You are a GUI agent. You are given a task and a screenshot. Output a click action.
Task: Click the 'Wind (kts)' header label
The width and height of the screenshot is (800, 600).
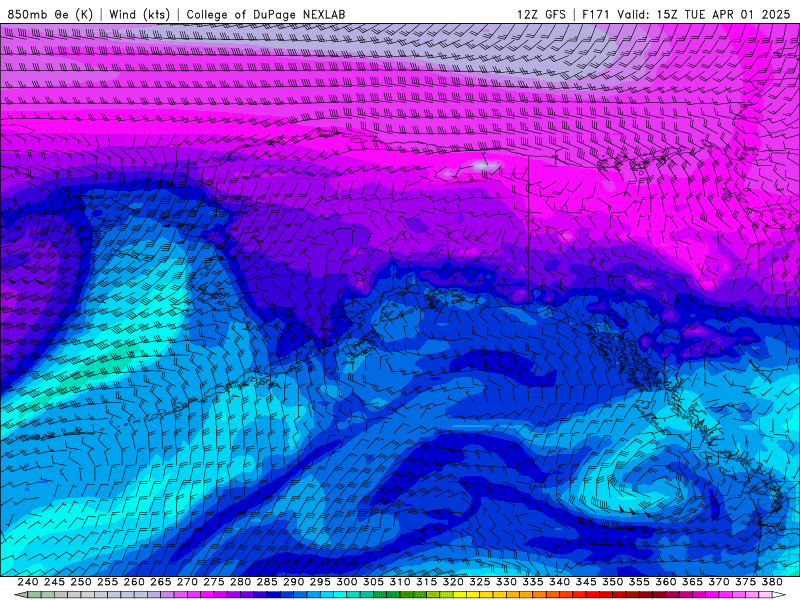coord(140,14)
